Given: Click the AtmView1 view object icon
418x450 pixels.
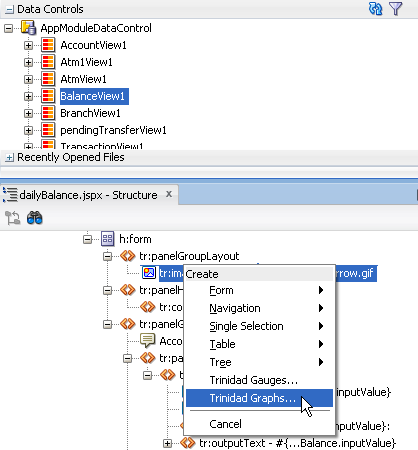Looking at the screenshot, I should point(48,79).
